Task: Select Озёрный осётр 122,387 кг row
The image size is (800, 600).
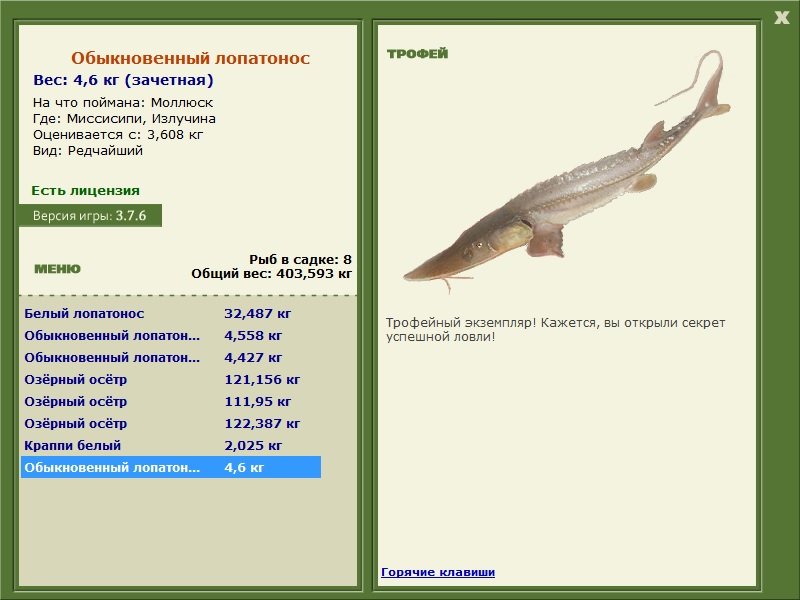Action: click(171, 423)
